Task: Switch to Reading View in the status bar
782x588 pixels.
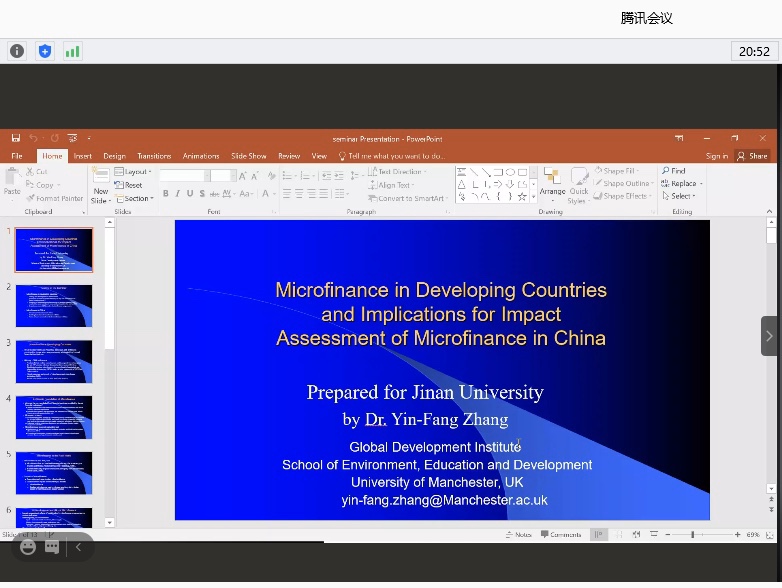Action: pos(636,534)
